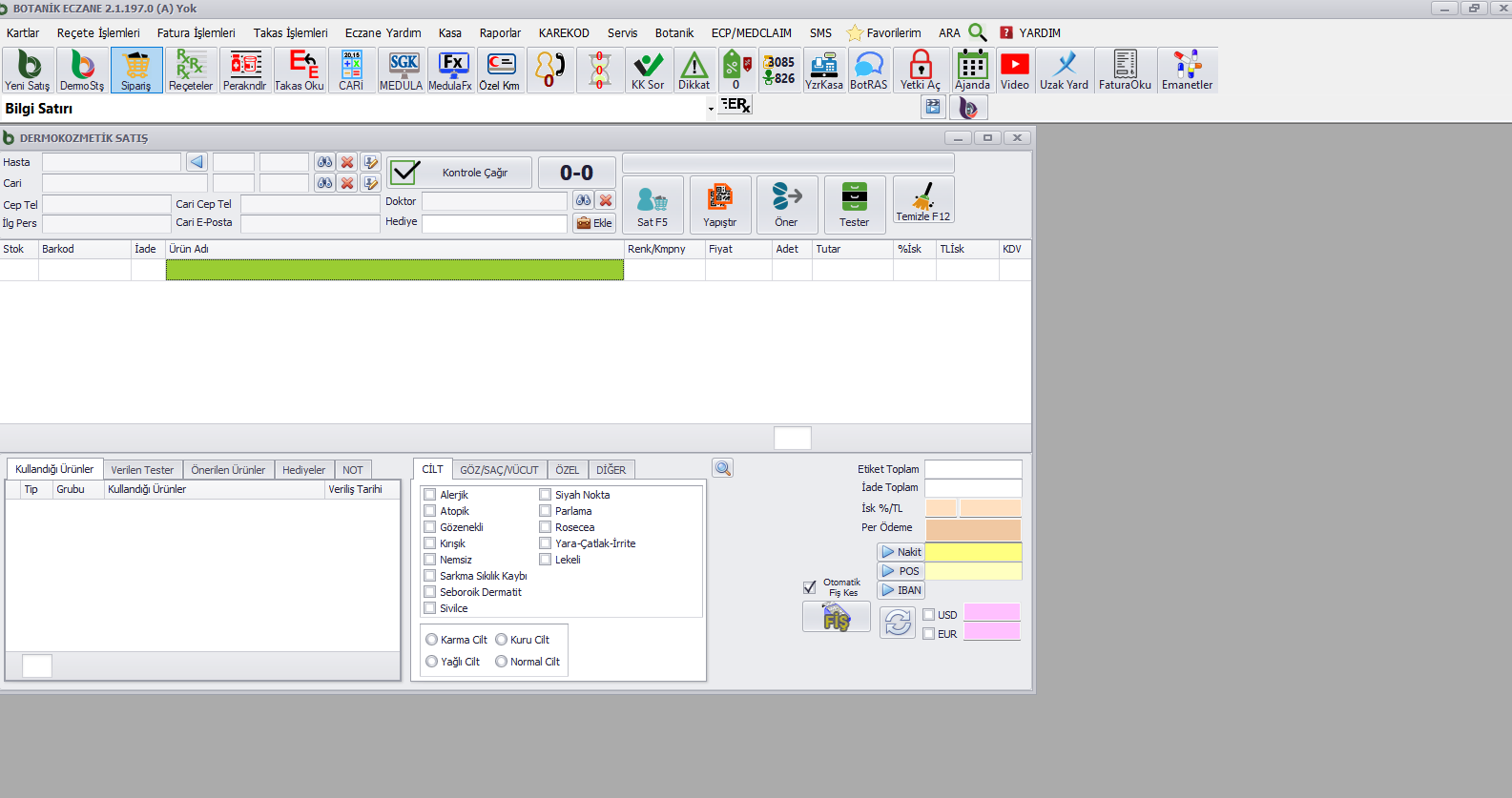The width and height of the screenshot is (1512, 798).
Task: Open the Uzak Yard remote help icon
Action: tap(1064, 71)
